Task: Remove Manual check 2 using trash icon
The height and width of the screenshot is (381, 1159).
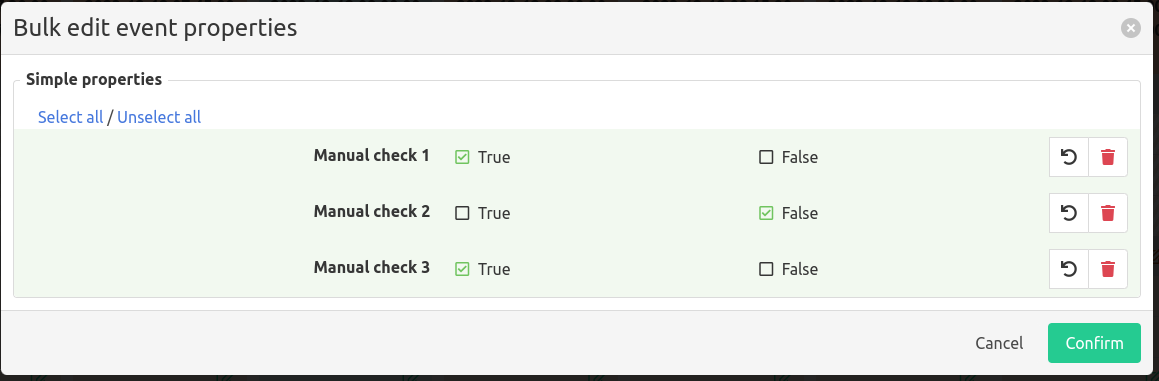Action: (x=1108, y=213)
